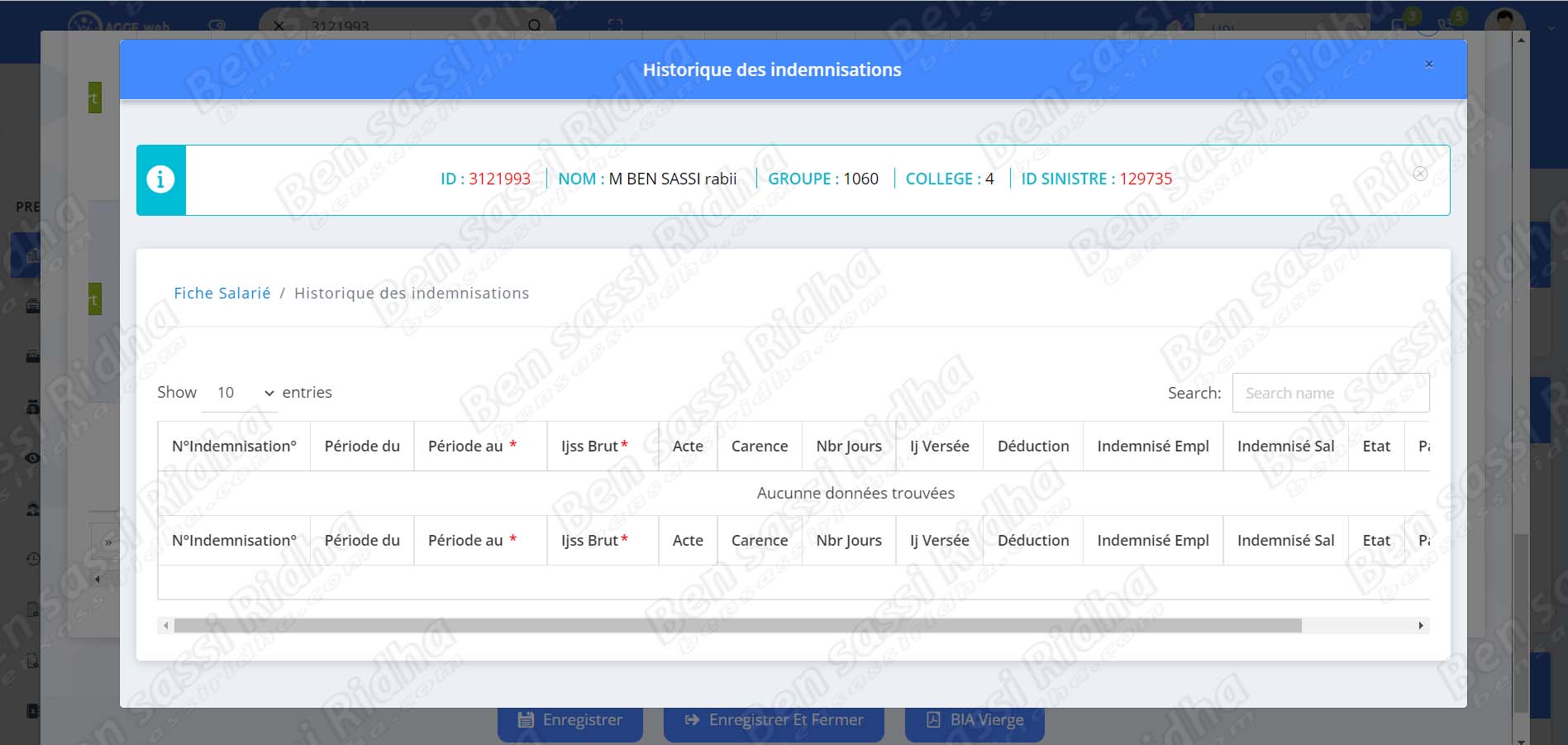Sort by Période du column
This screenshot has width=1568, height=745.
[x=362, y=447]
